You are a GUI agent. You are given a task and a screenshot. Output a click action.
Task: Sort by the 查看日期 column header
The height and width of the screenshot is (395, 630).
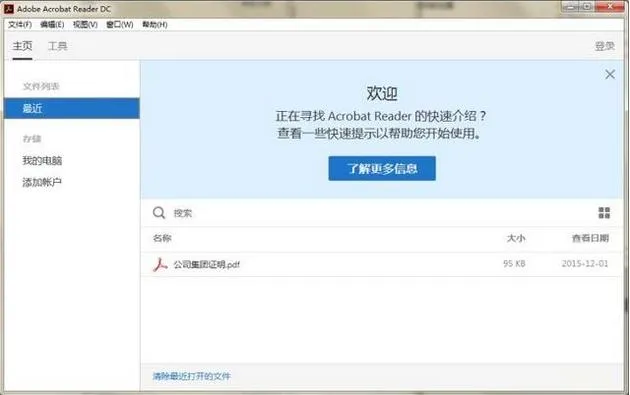click(x=590, y=238)
